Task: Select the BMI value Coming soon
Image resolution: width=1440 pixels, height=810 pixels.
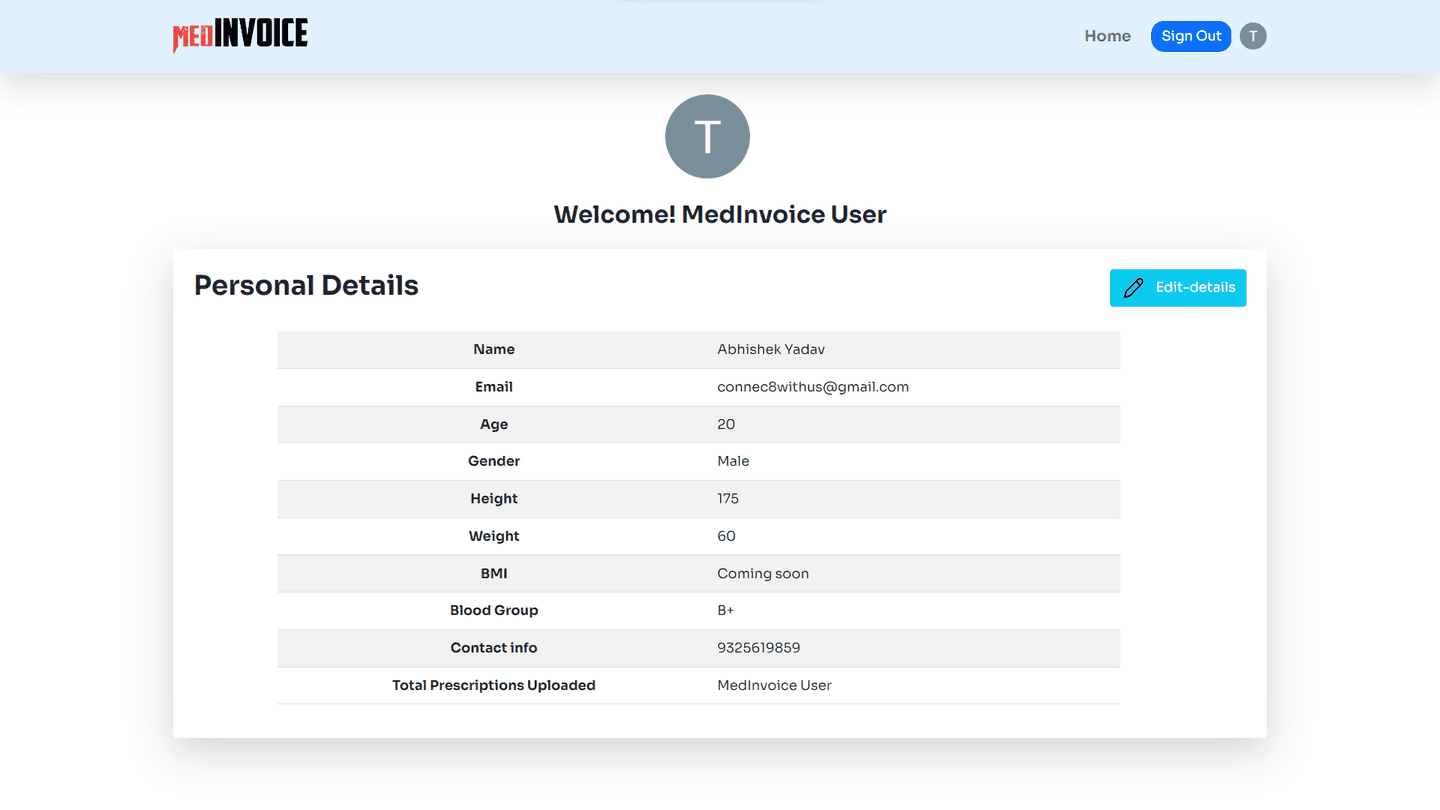Action: click(x=763, y=574)
